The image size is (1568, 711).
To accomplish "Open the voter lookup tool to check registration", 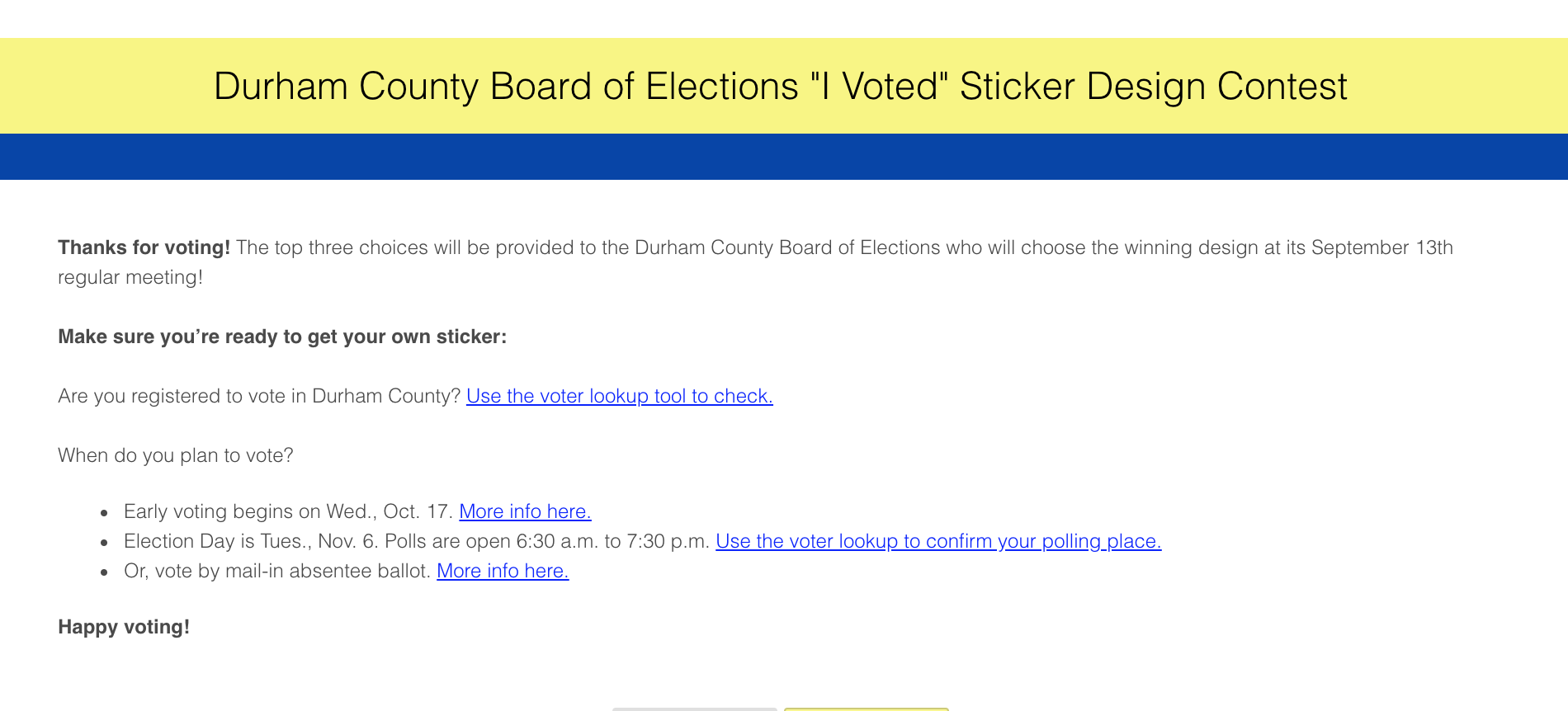I will coord(619,397).
